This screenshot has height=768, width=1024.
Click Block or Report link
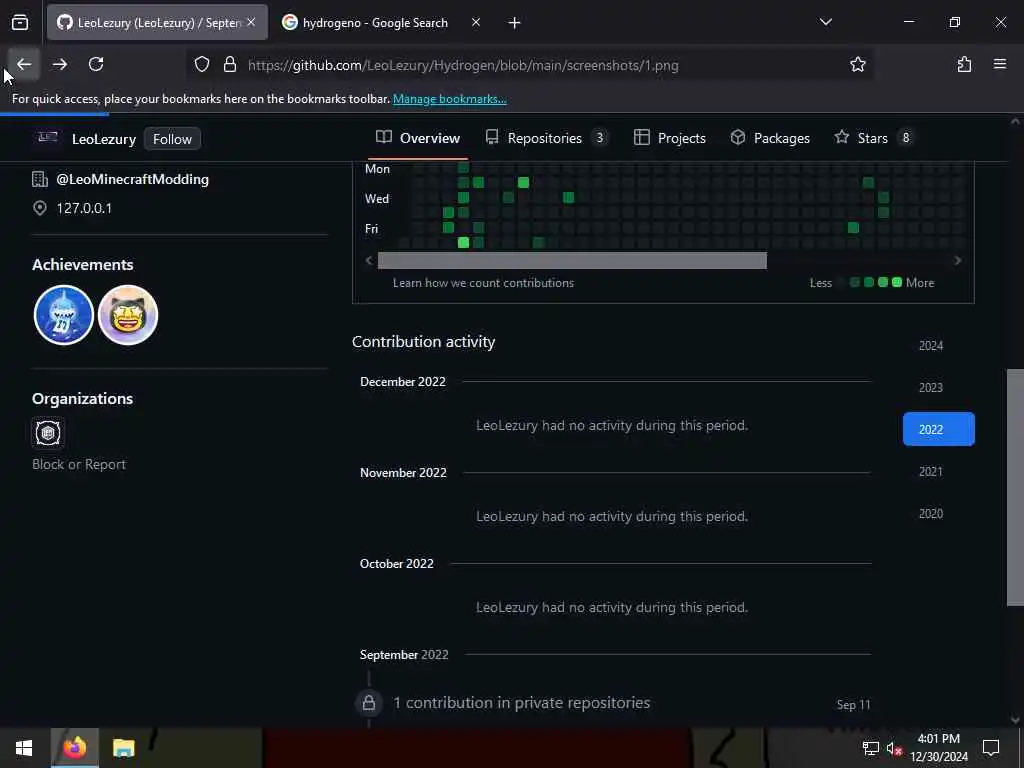[x=79, y=464]
